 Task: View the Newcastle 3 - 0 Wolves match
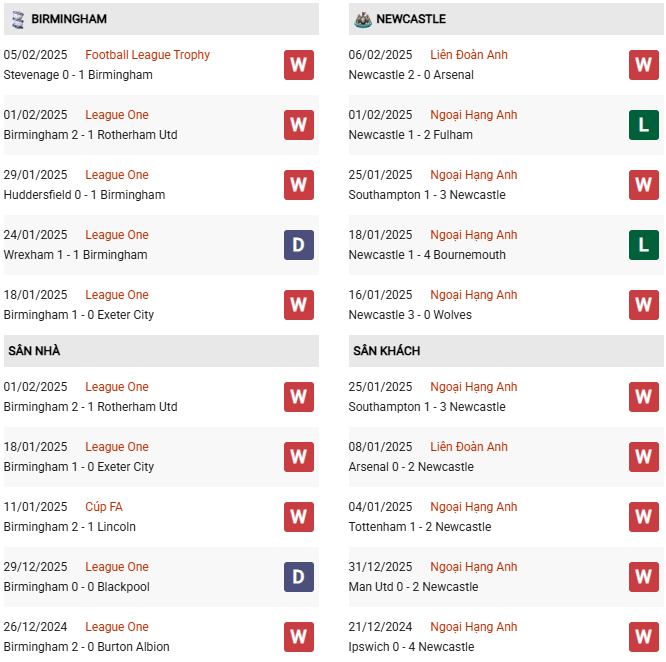pos(410,315)
